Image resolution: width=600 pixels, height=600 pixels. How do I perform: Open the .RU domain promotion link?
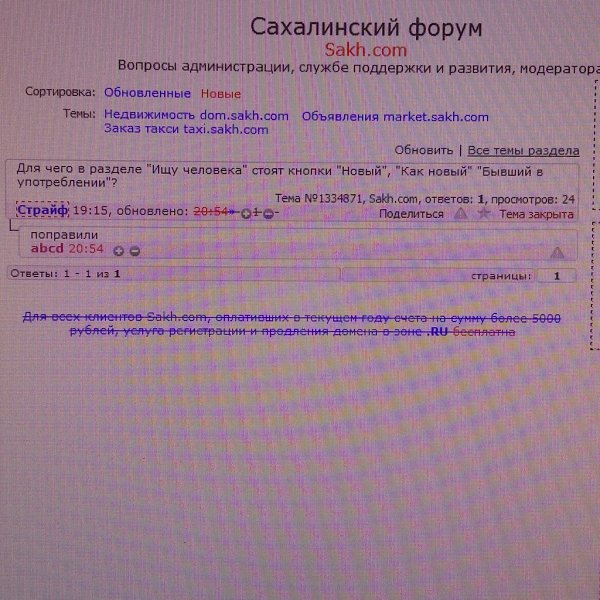pyautogui.click(x=292, y=324)
